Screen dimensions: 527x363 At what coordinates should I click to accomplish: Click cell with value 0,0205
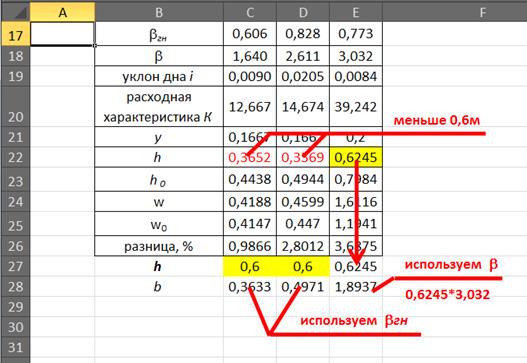pos(303,76)
